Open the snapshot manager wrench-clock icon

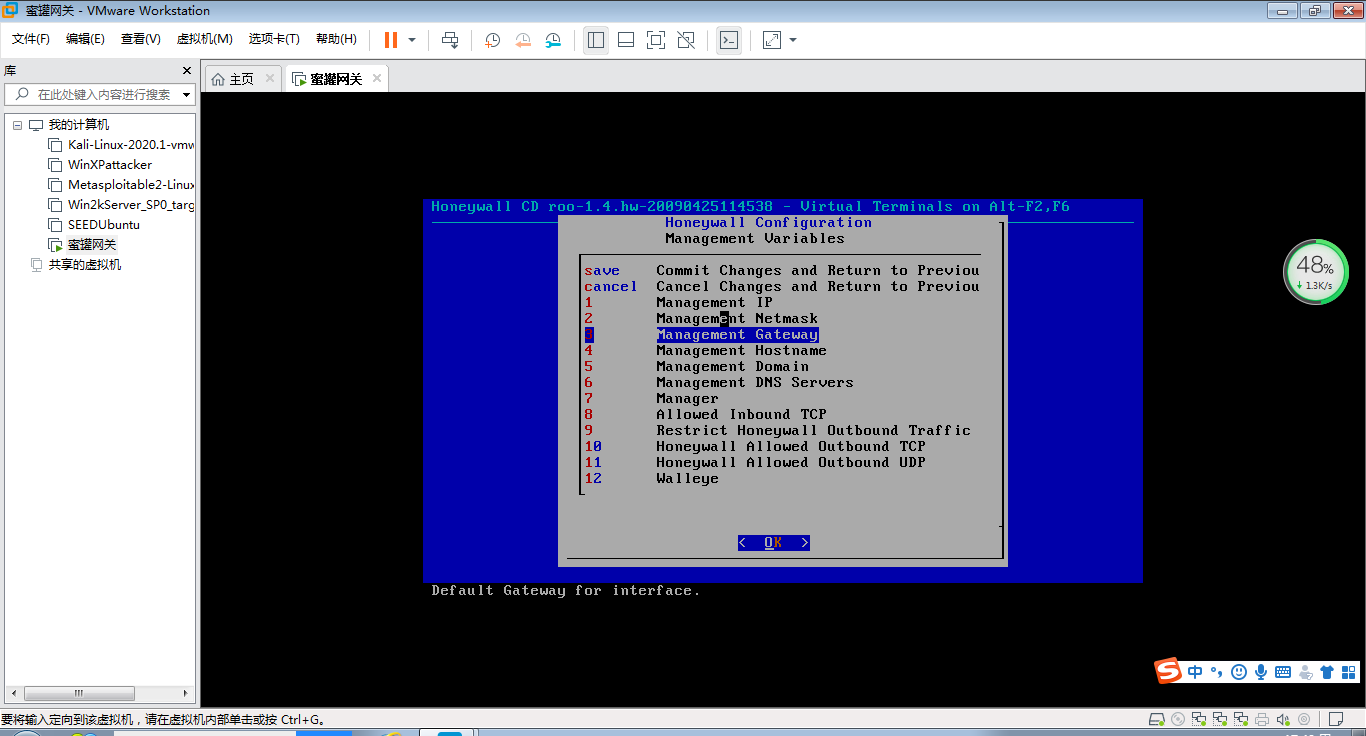click(553, 40)
